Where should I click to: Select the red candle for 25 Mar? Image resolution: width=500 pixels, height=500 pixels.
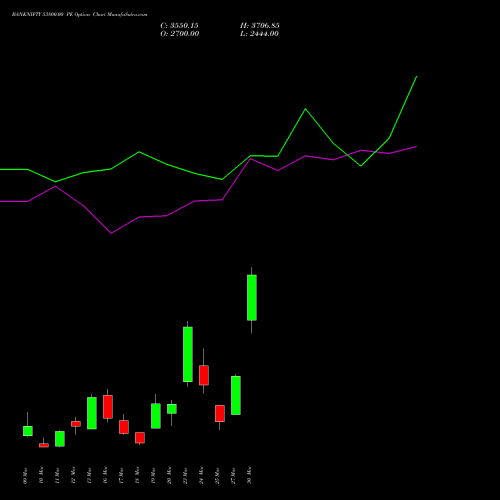(x=220, y=414)
